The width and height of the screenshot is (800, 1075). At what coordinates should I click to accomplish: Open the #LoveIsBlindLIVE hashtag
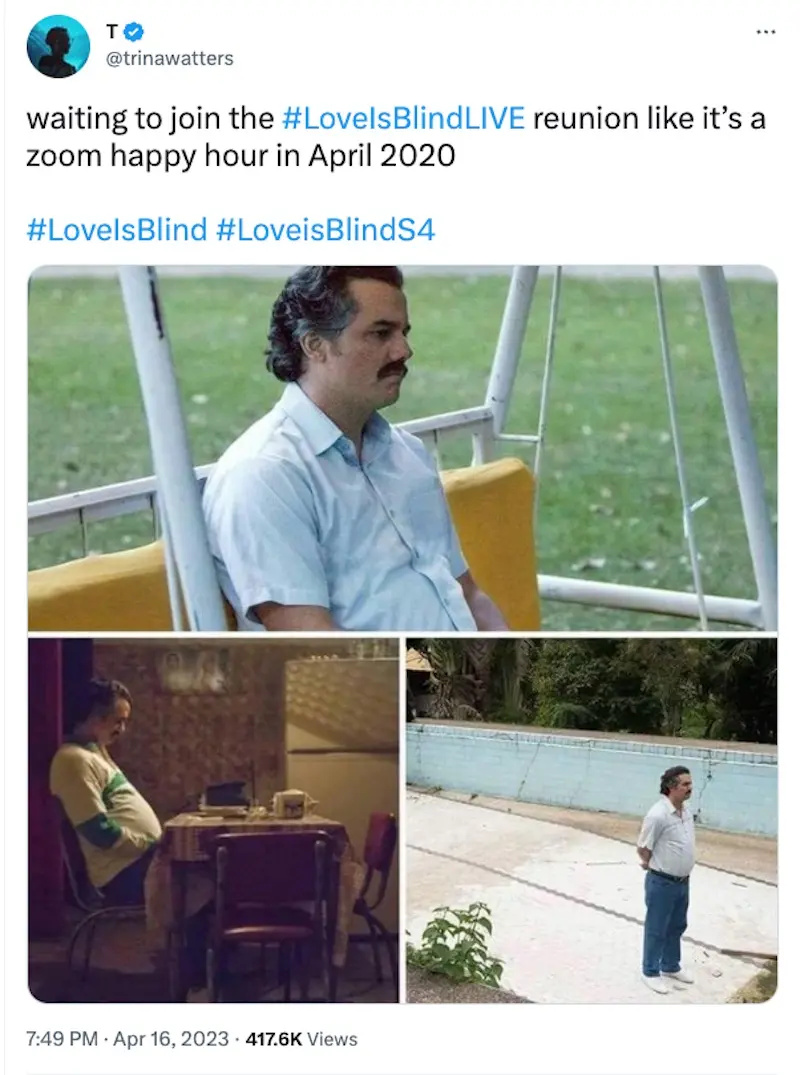pos(403,118)
